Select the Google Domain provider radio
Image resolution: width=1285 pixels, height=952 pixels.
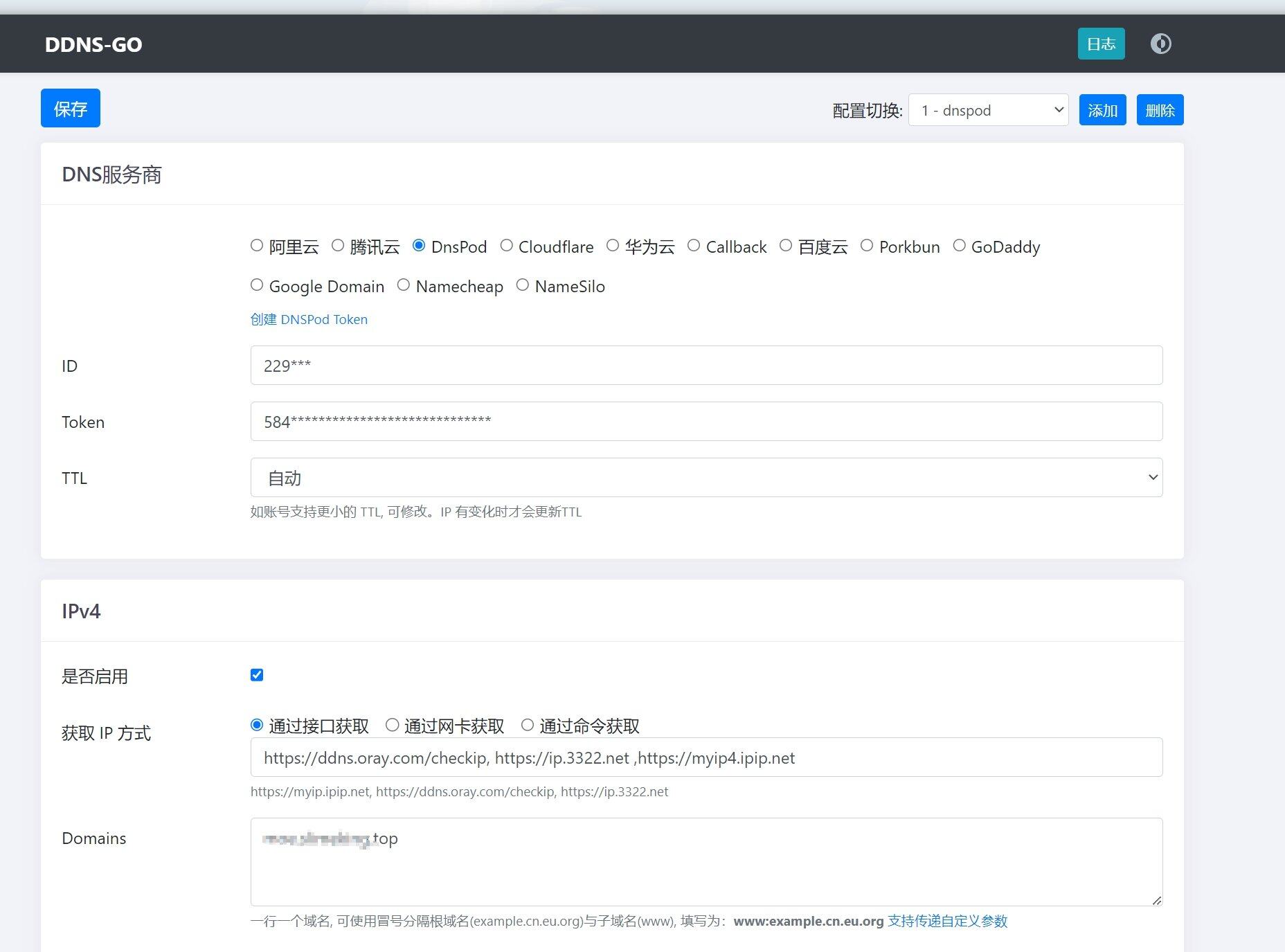(x=257, y=285)
